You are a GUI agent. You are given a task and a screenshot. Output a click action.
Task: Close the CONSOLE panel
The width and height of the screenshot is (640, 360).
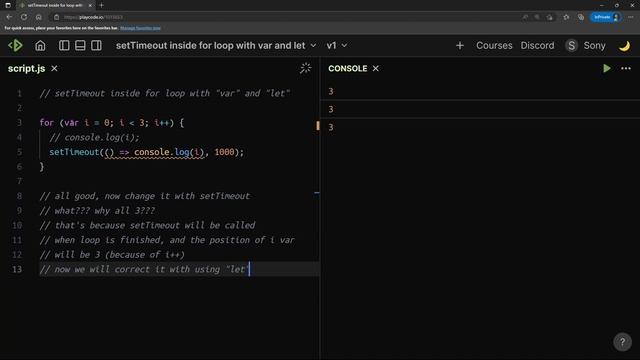point(376,69)
